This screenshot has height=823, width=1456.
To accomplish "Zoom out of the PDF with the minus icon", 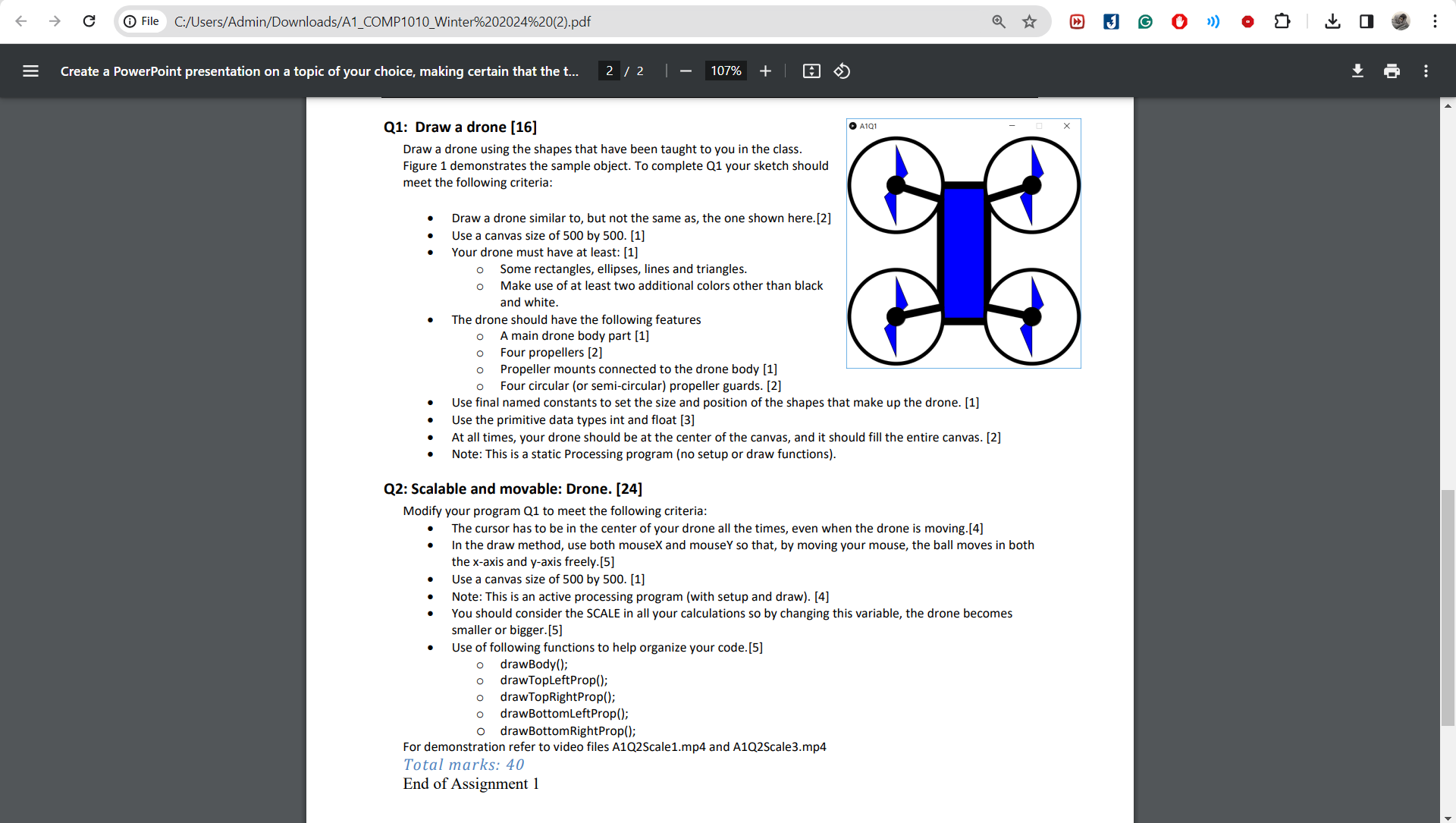I will pos(685,71).
